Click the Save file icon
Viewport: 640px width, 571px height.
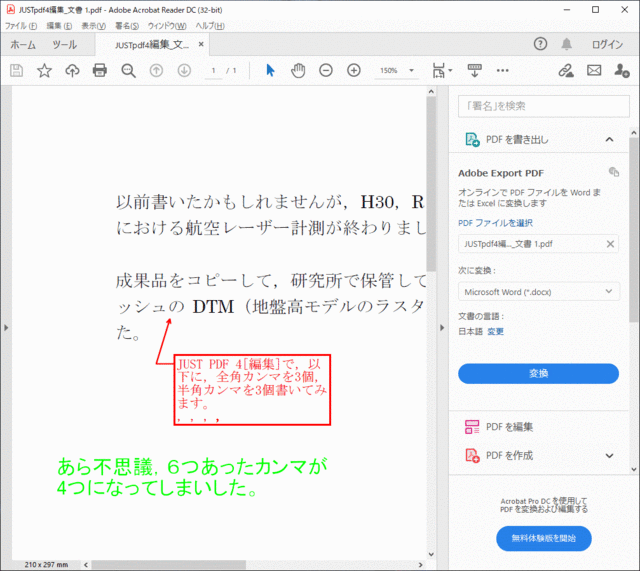[x=16, y=71]
